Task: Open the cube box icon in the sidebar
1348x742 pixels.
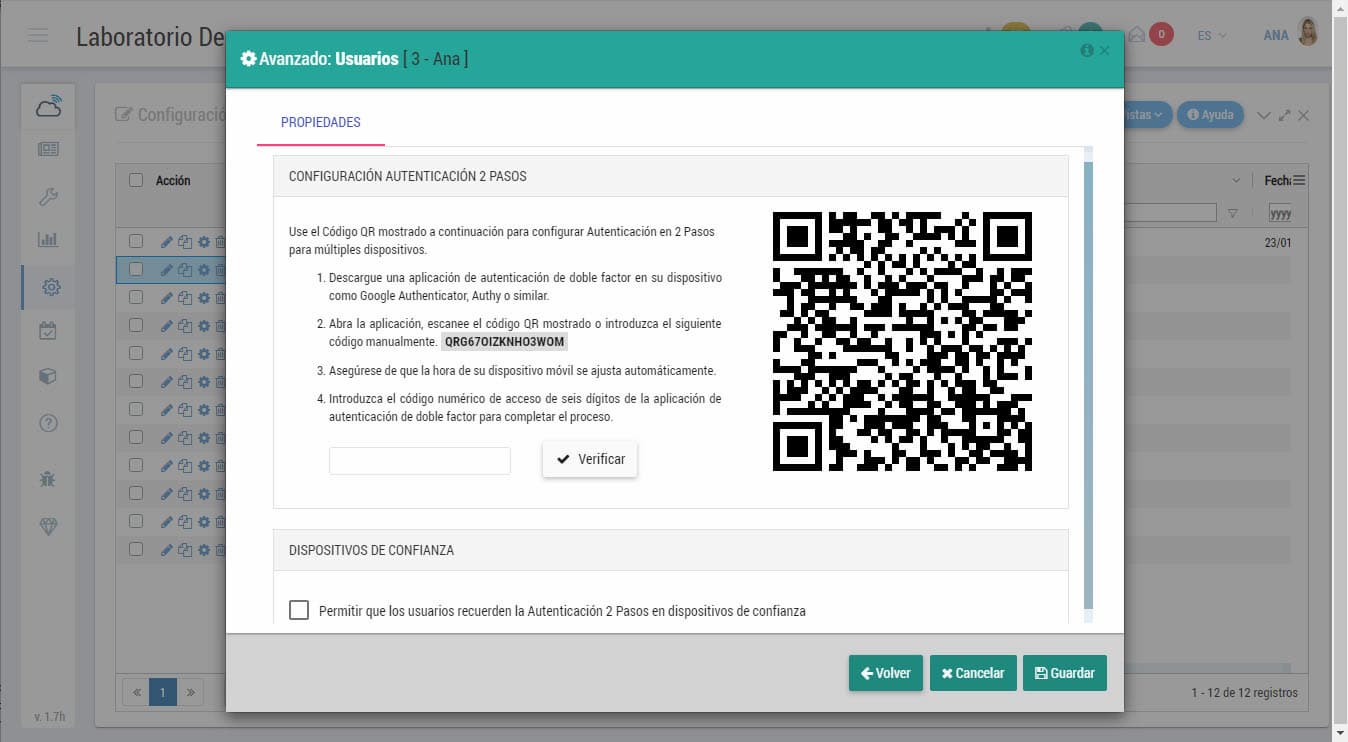Action: (49, 376)
